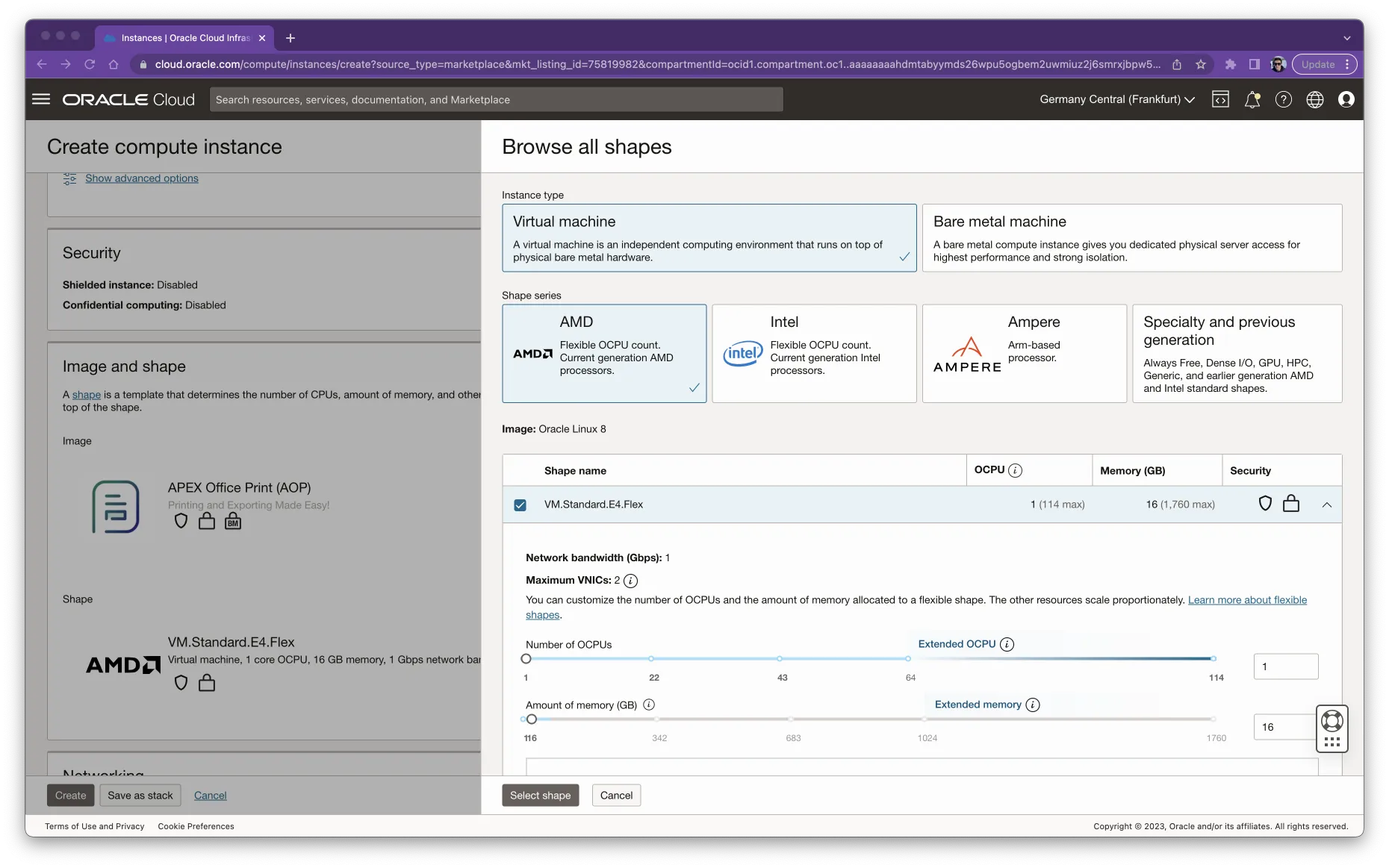The width and height of the screenshot is (1389, 868).
Task: Bookmark page with the star icon
Action: tap(1201, 64)
